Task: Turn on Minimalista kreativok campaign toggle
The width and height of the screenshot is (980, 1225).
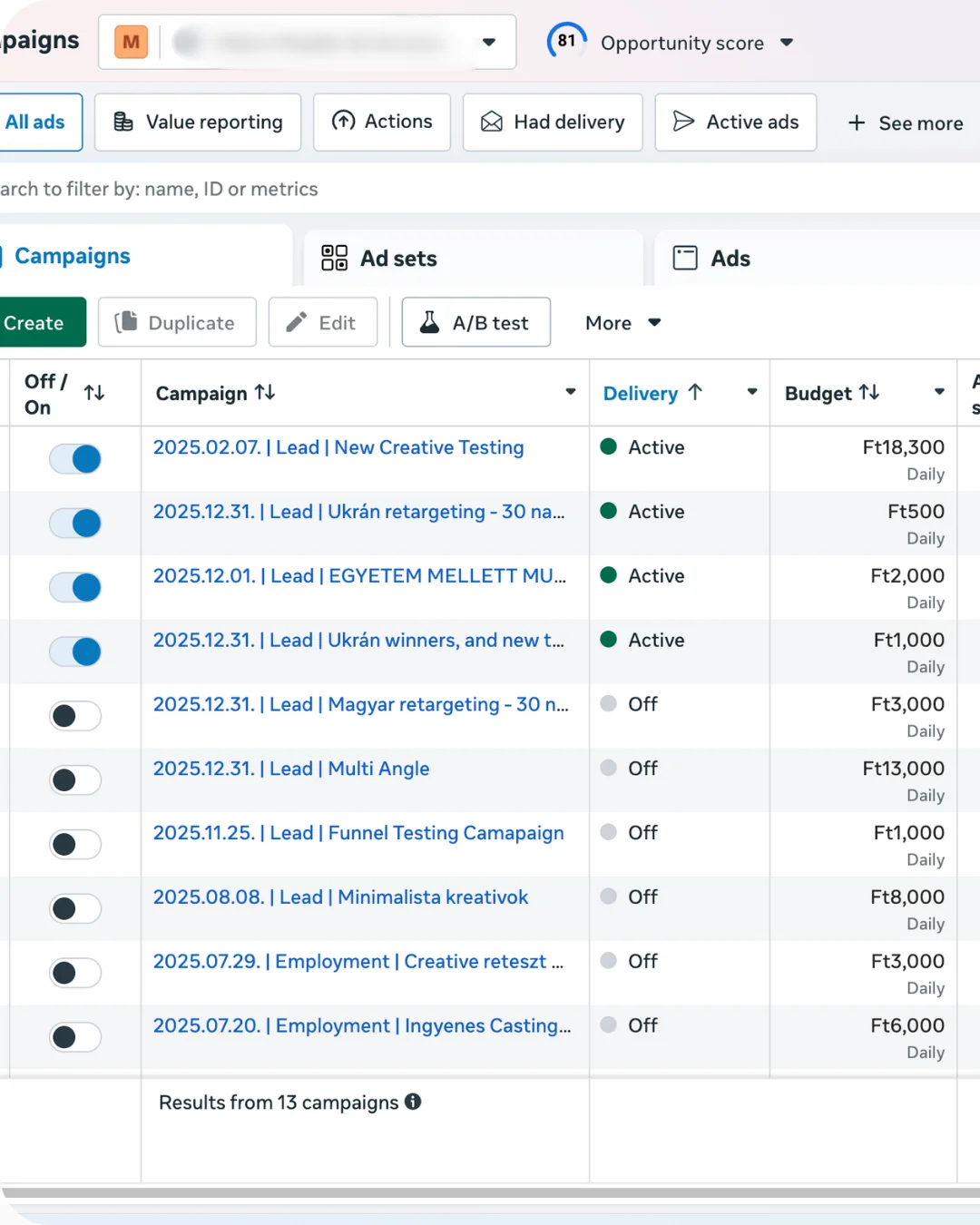Action: point(75,908)
